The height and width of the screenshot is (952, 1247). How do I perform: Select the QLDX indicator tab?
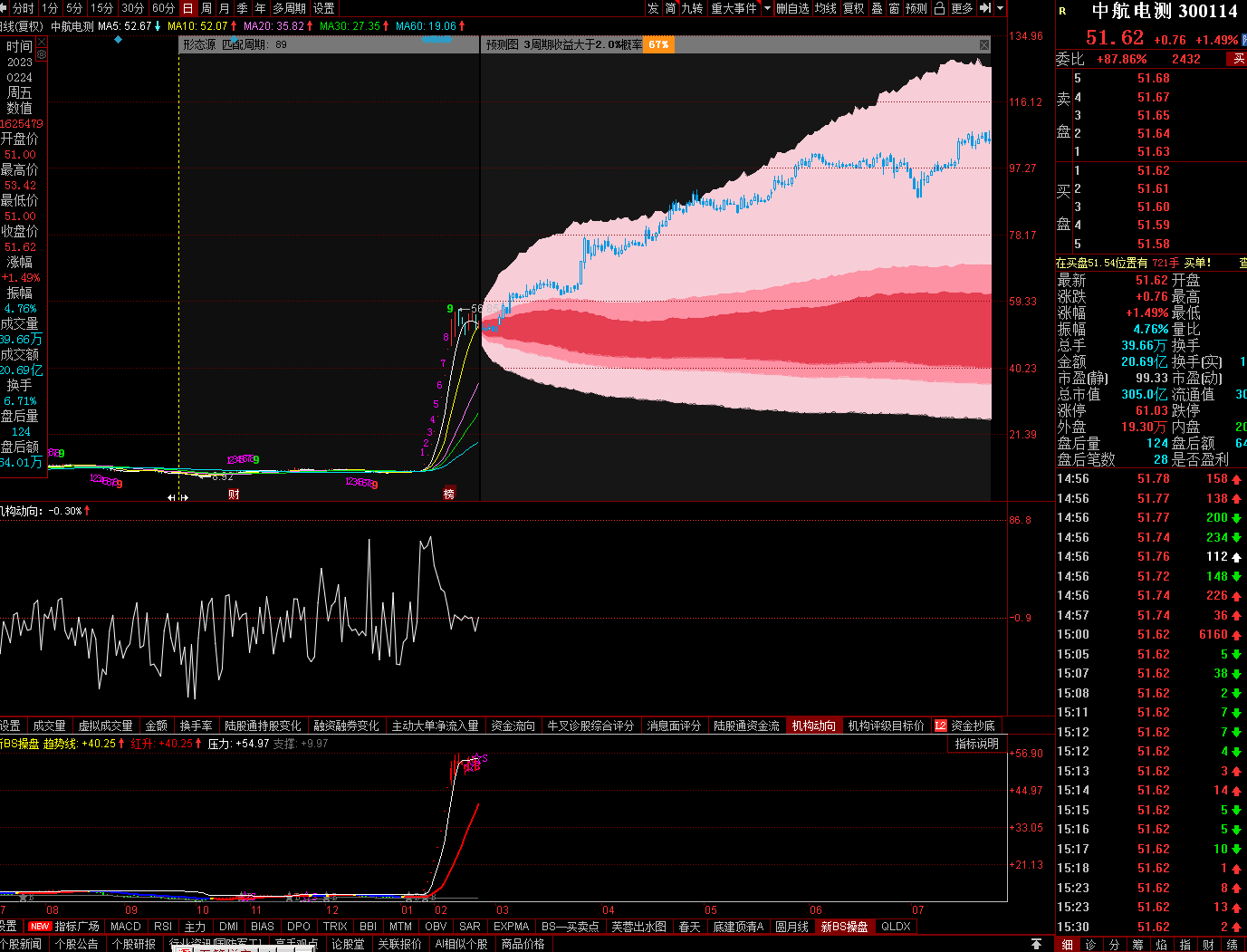897,927
